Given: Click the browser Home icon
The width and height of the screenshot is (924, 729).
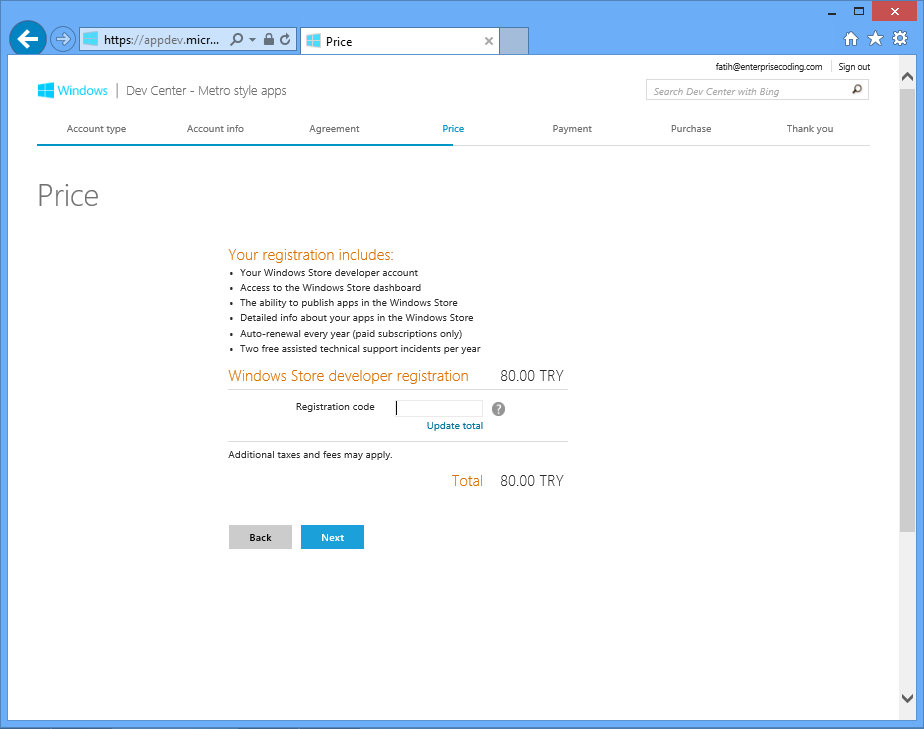Looking at the screenshot, I should [x=851, y=39].
